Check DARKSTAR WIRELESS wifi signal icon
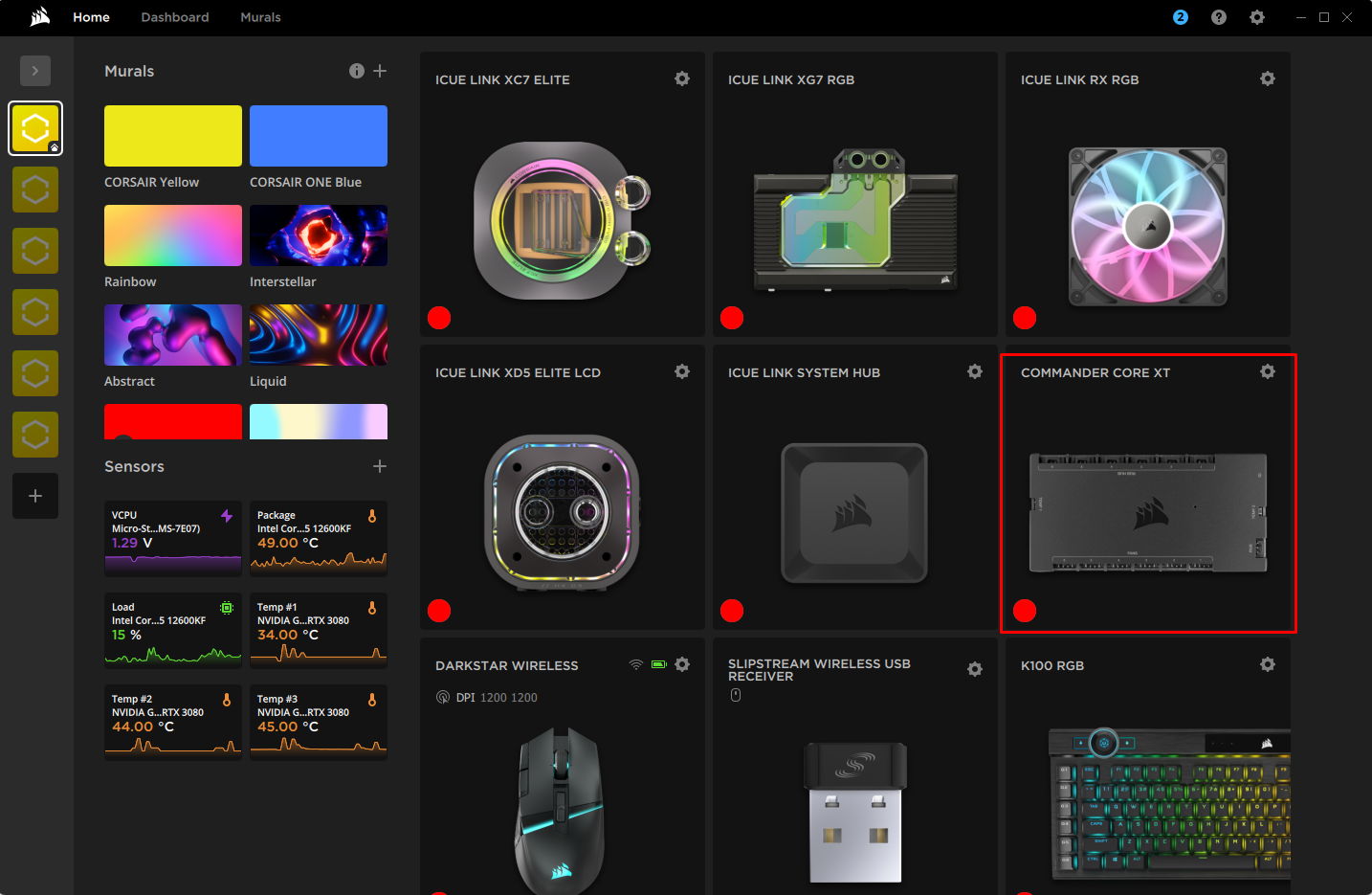The height and width of the screenshot is (895, 1372). [x=636, y=664]
